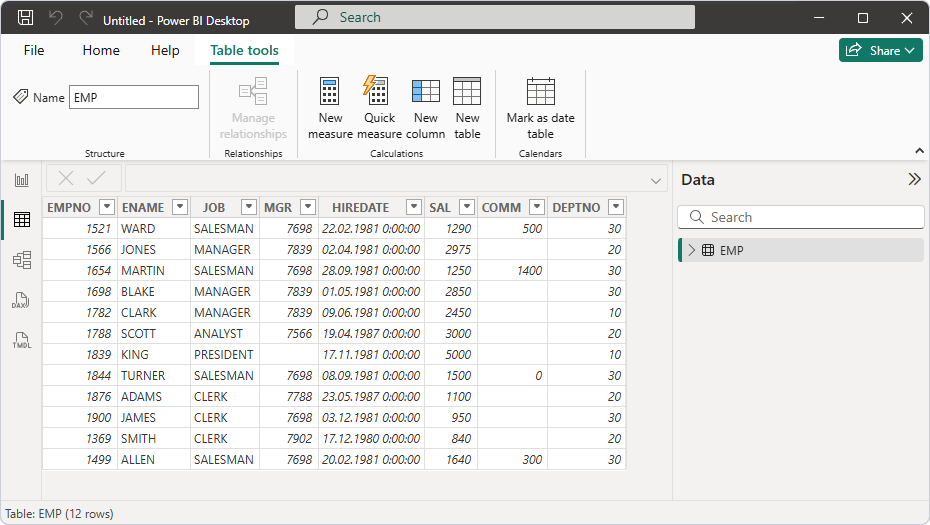The height and width of the screenshot is (525, 930).
Task: Click the tag icon beside Name
Action: [x=21, y=97]
